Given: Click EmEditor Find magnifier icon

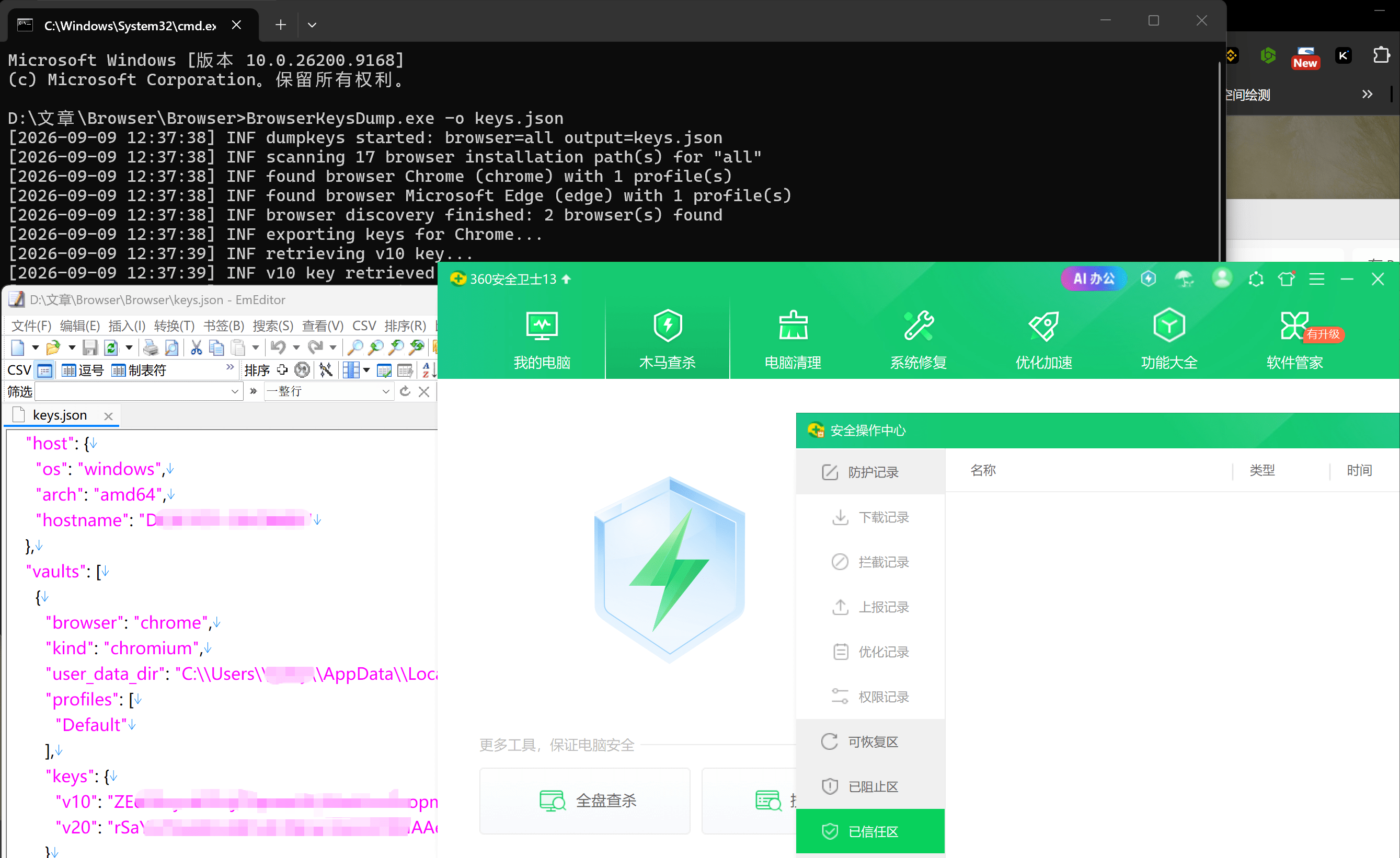Looking at the screenshot, I should [x=355, y=347].
